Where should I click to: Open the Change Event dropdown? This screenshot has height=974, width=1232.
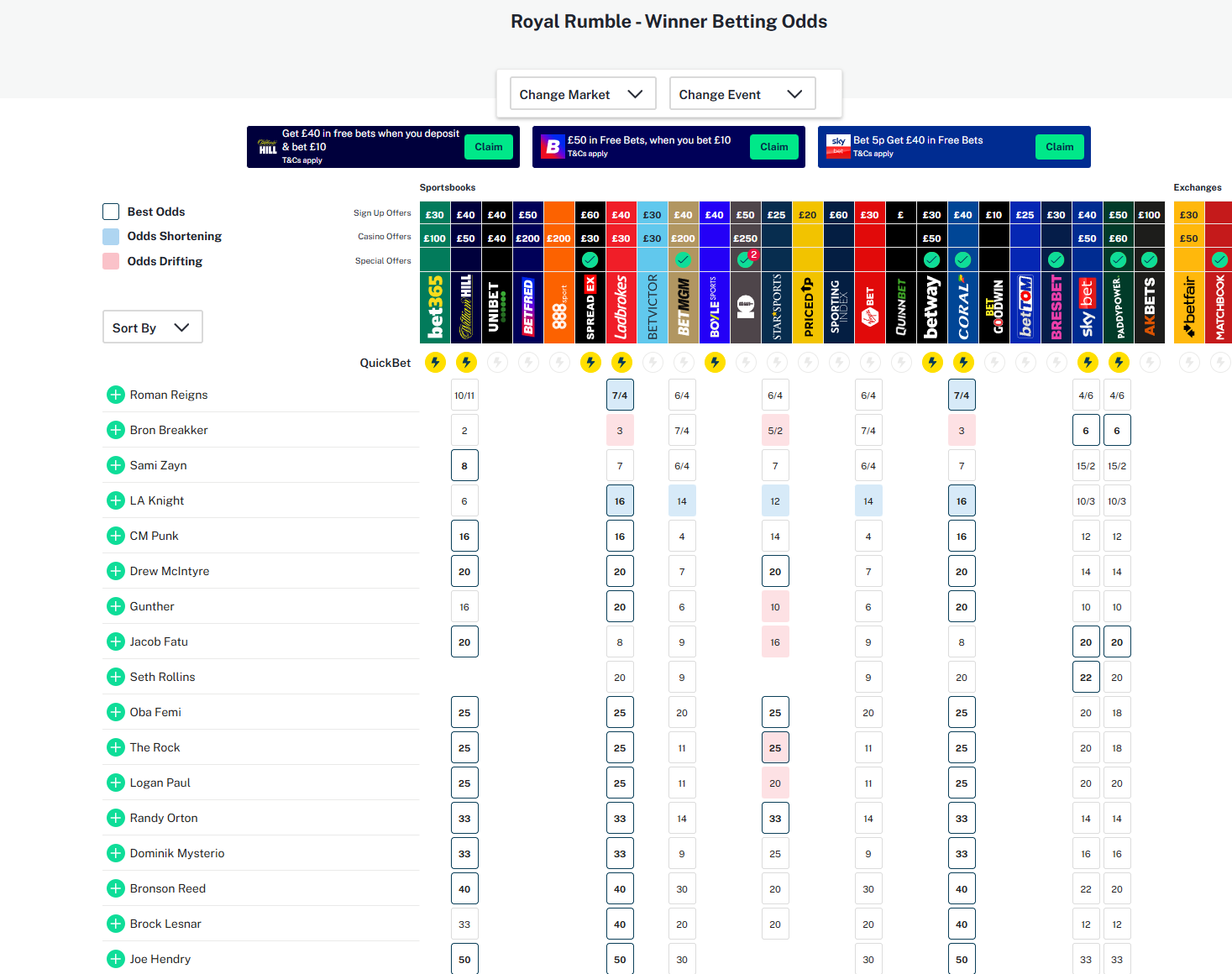pyautogui.click(x=742, y=94)
